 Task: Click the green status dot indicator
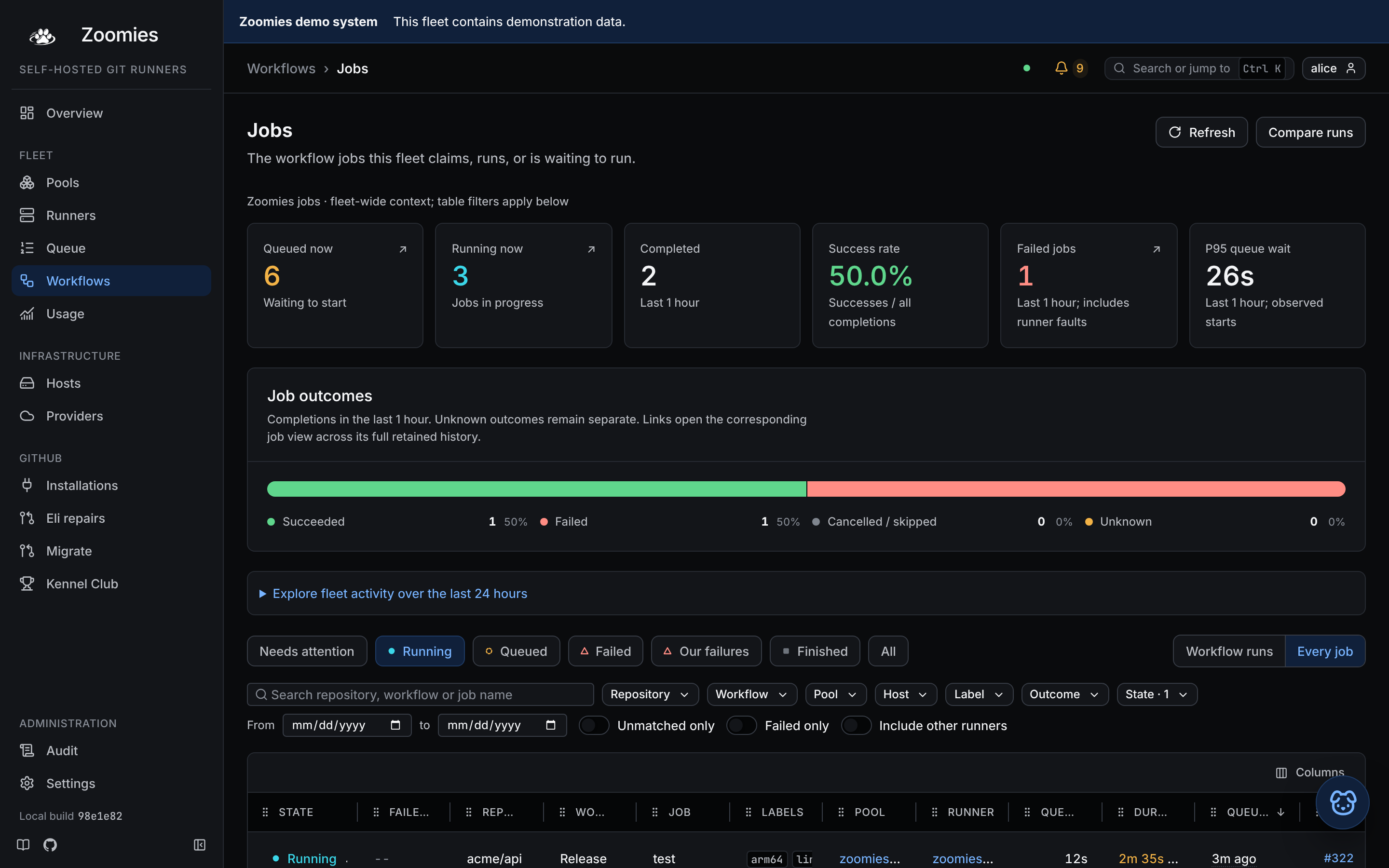[x=1027, y=68]
